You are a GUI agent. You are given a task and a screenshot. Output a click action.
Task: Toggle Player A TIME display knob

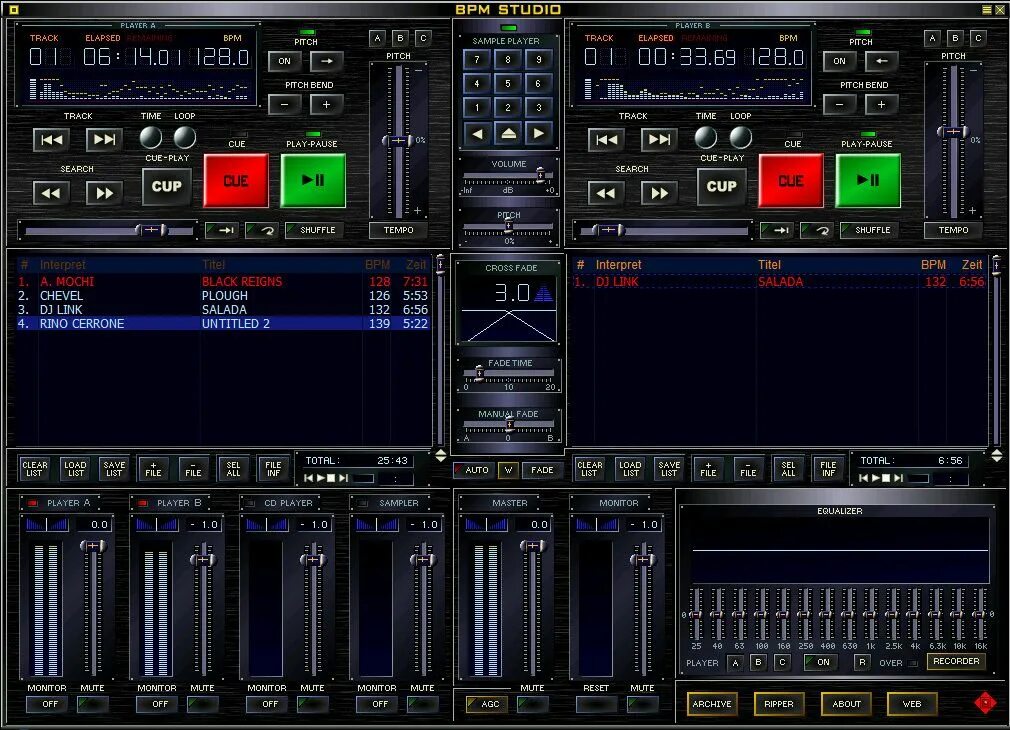point(151,137)
